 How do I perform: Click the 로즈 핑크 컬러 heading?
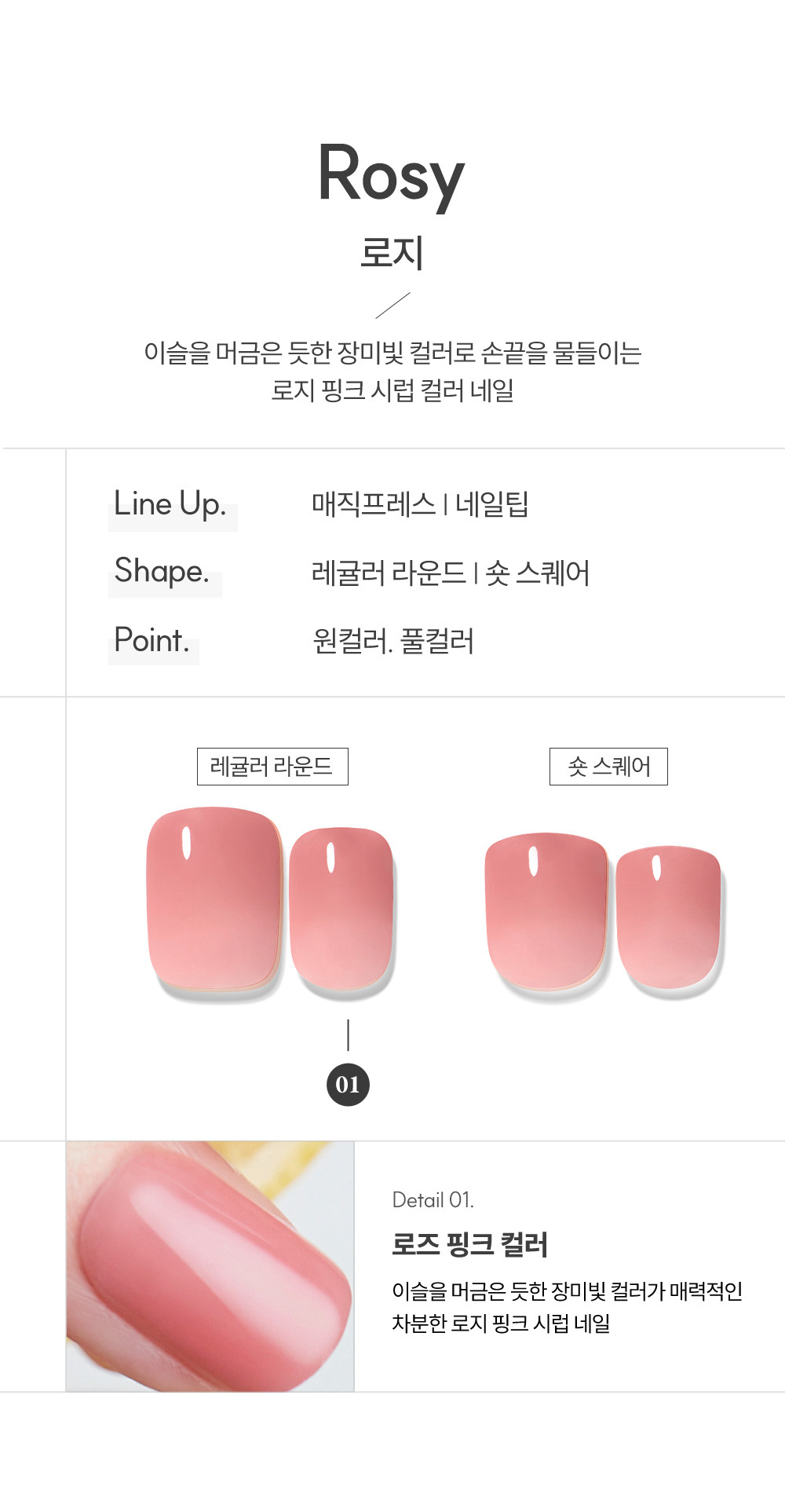point(469,1244)
